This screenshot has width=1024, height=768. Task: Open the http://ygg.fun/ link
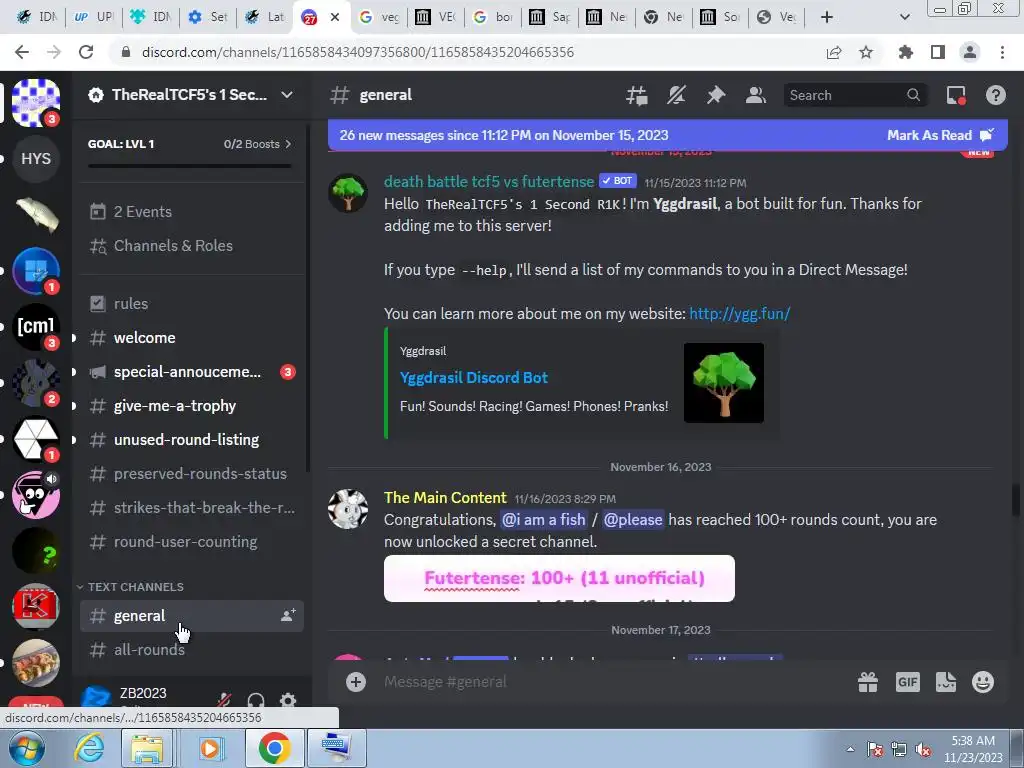click(x=739, y=313)
